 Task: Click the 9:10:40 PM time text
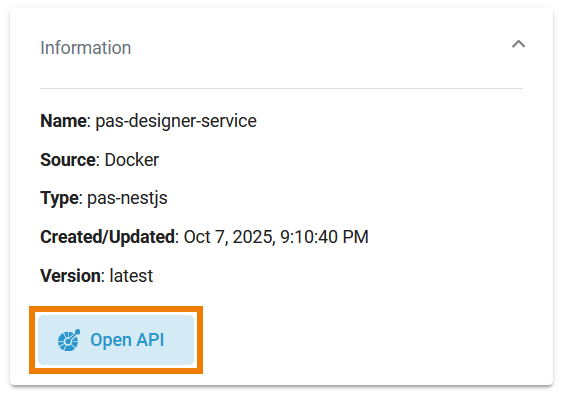point(324,237)
